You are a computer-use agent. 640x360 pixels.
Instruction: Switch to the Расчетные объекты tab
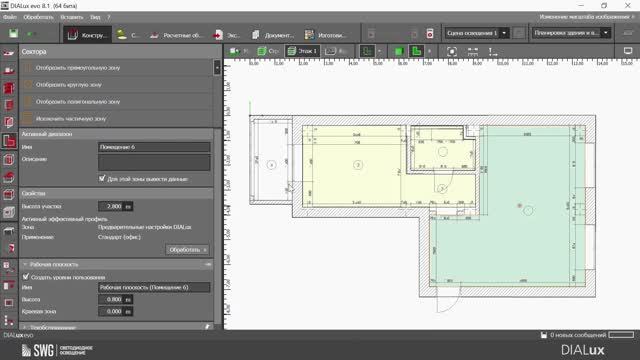177,35
